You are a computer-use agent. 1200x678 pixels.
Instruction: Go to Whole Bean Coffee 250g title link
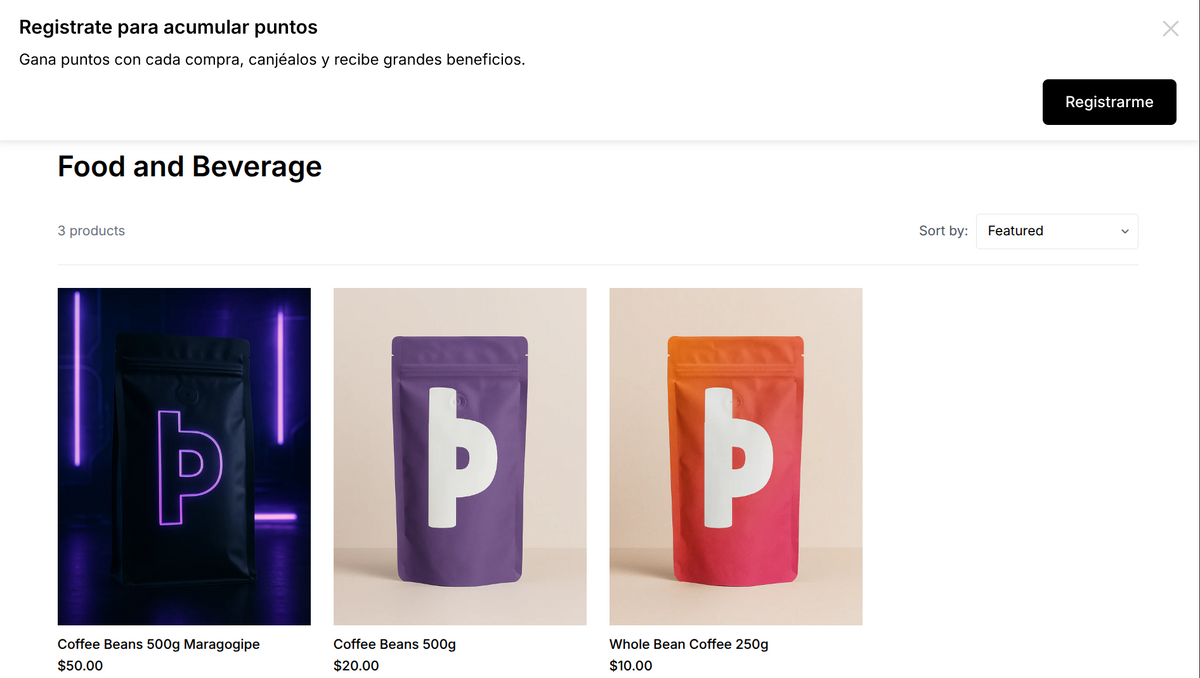tap(688, 644)
